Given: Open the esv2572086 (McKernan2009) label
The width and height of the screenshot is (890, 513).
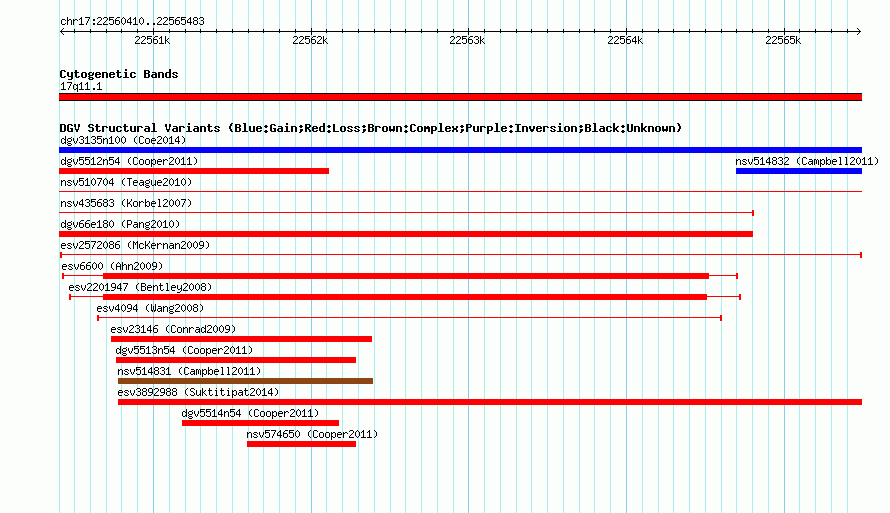Looking at the screenshot, I should click(x=135, y=245).
